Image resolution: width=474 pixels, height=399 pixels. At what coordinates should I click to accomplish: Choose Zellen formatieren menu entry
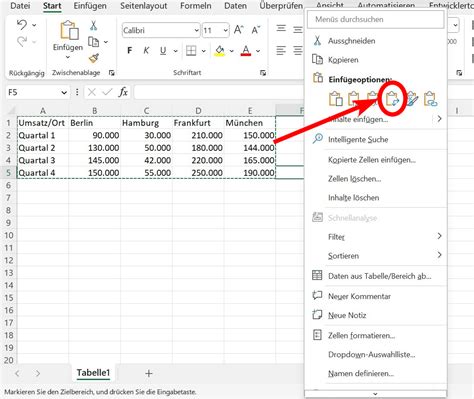coord(361,336)
